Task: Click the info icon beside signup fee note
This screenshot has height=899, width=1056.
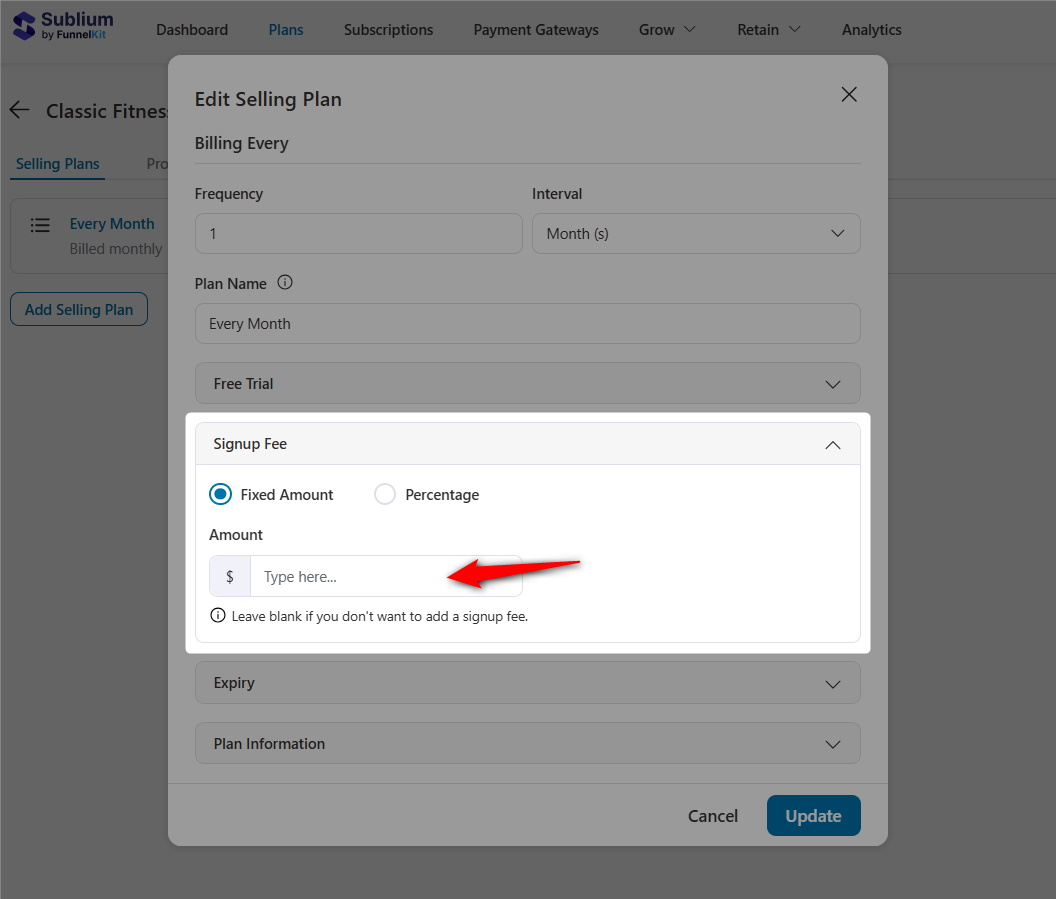Action: [218, 615]
